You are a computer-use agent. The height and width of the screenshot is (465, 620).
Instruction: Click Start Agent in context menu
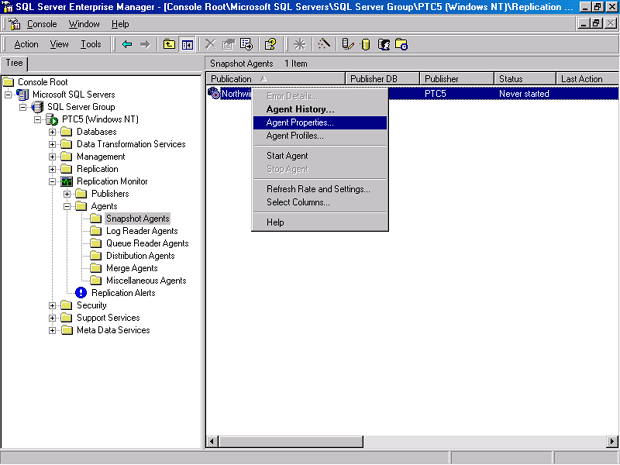287,156
